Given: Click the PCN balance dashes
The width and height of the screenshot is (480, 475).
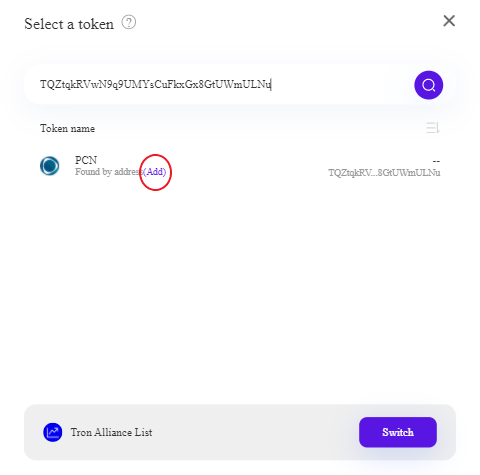Looking at the screenshot, I should pos(436,161).
